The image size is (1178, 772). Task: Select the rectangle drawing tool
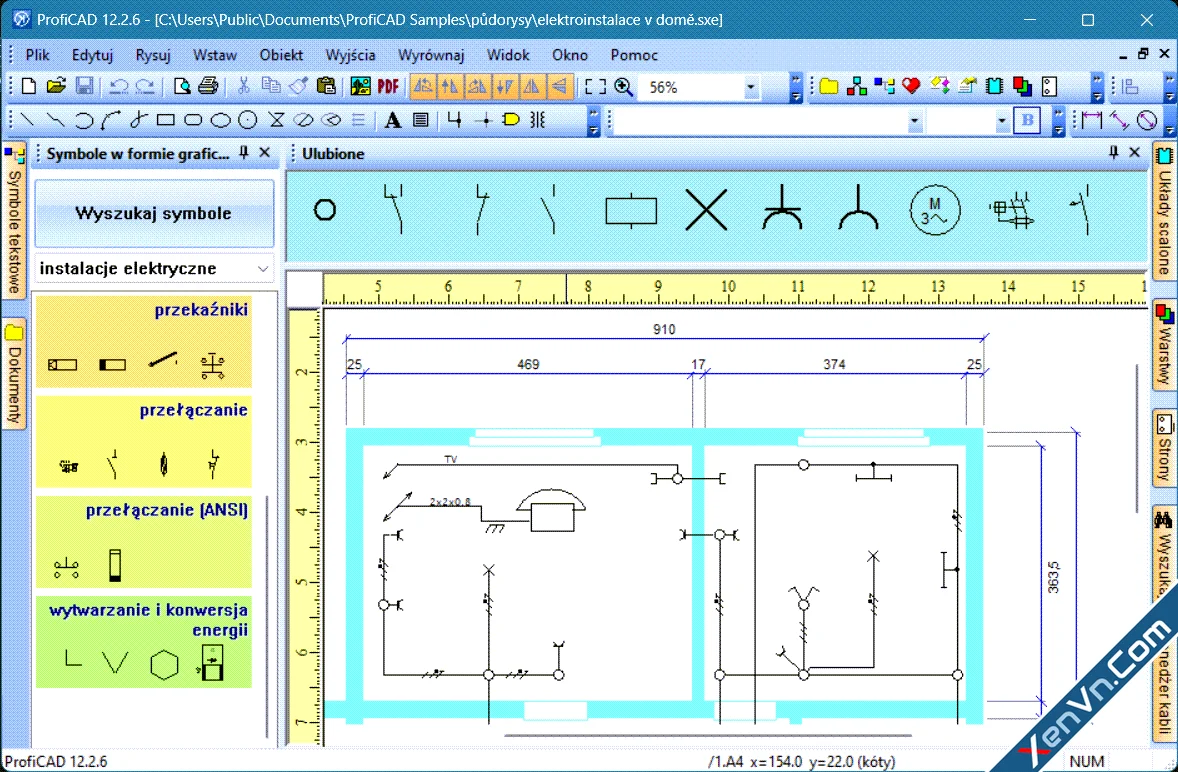165,119
